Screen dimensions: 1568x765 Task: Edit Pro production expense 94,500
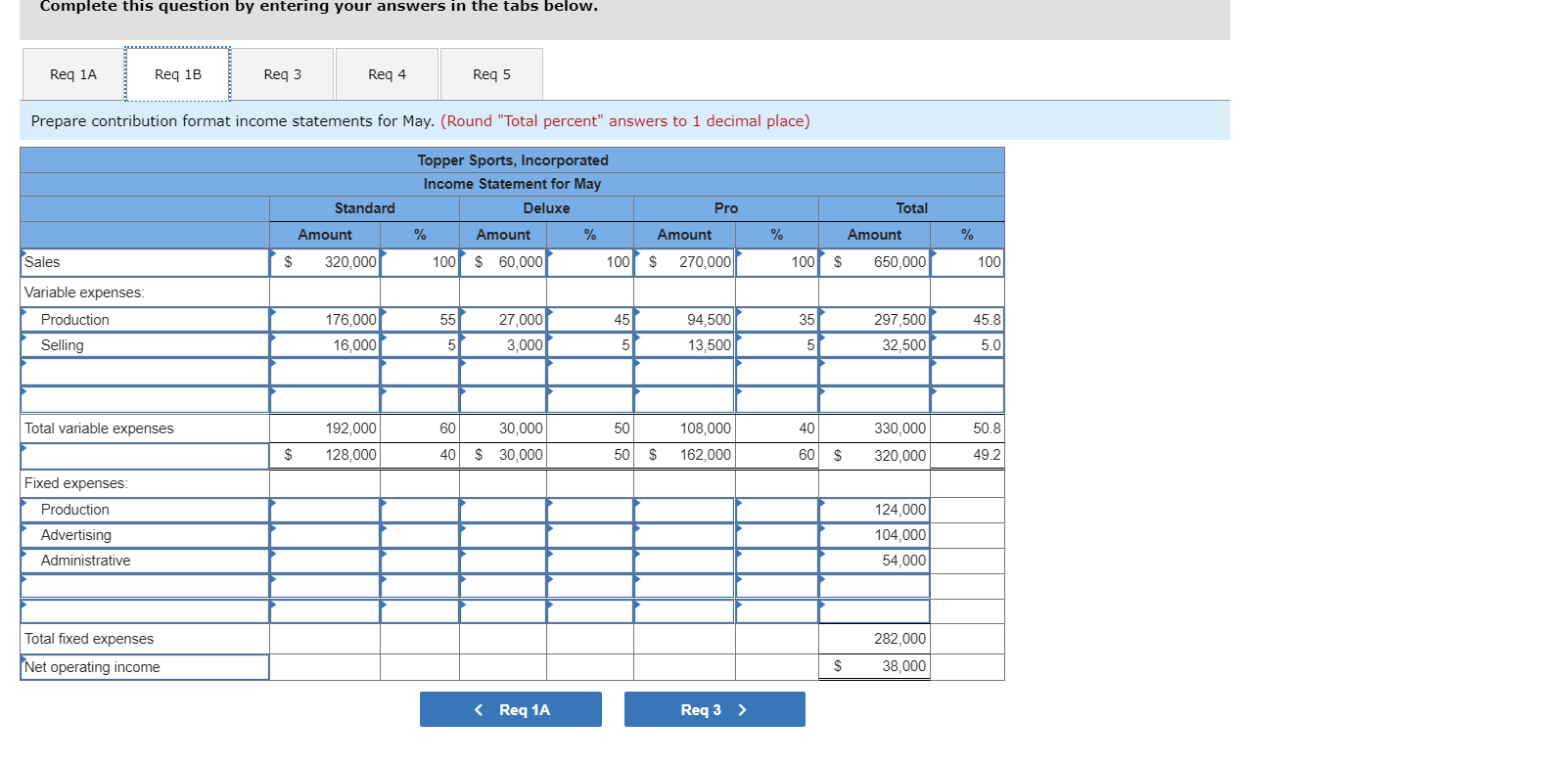(x=684, y=320)
